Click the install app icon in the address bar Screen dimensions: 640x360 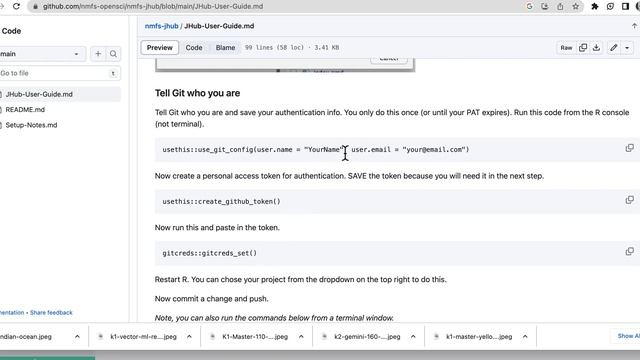[x=544, y=6]
